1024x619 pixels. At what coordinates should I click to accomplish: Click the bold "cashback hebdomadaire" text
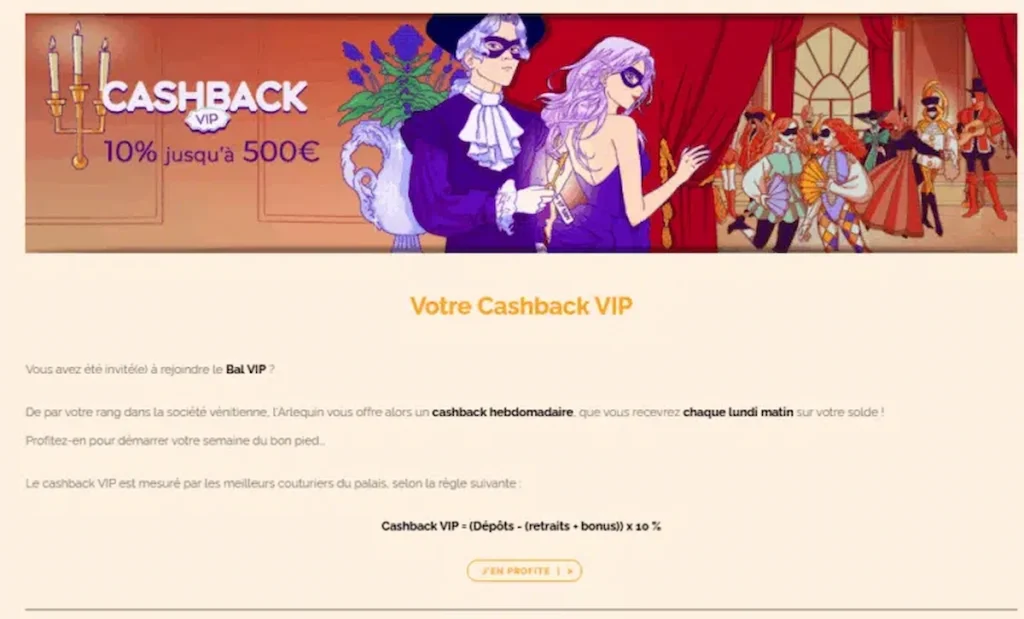tap(502, 412)
